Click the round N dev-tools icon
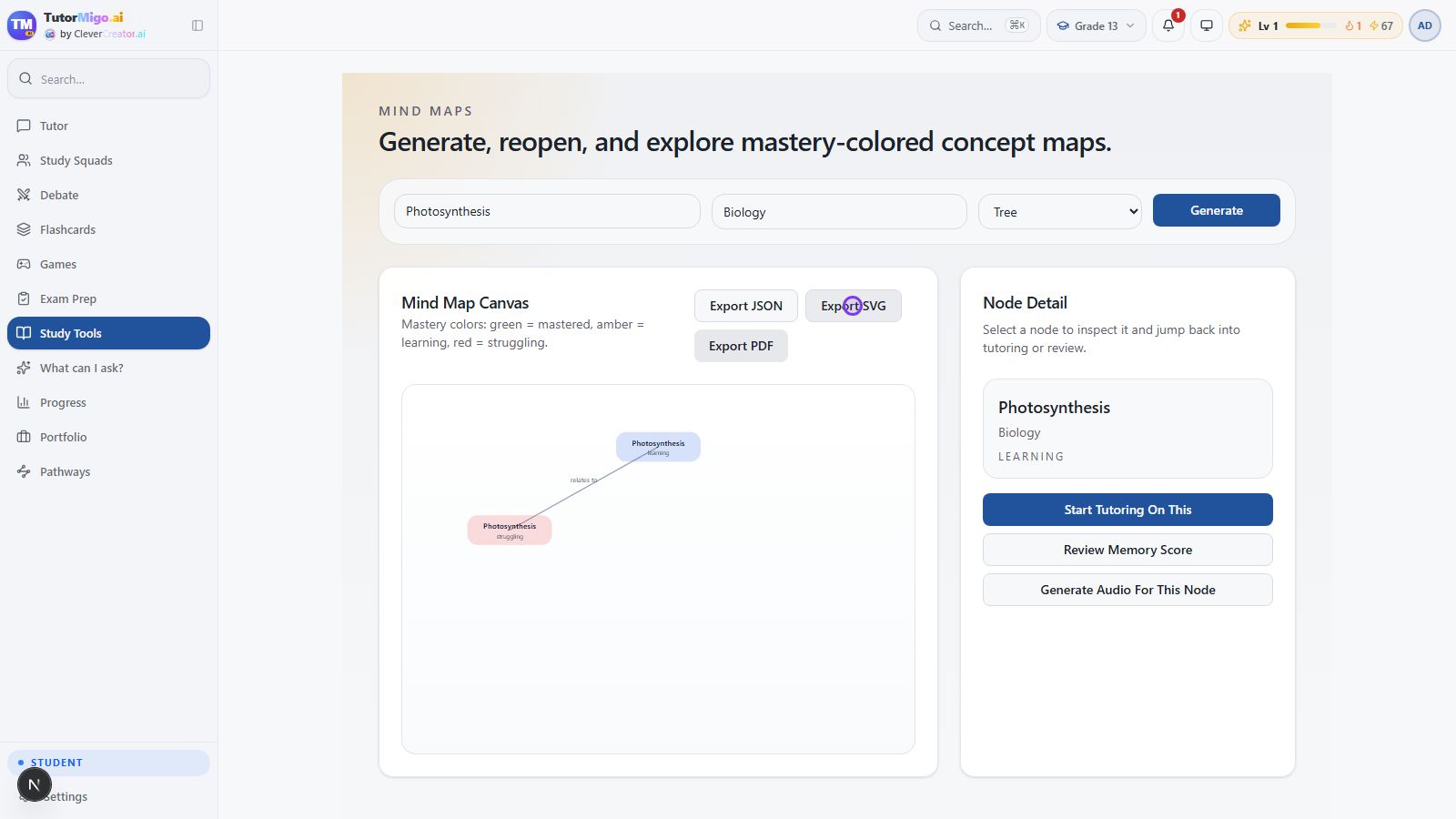Image resolution: width=1456 pixels, height=819 pixels. tap(34, 784)
